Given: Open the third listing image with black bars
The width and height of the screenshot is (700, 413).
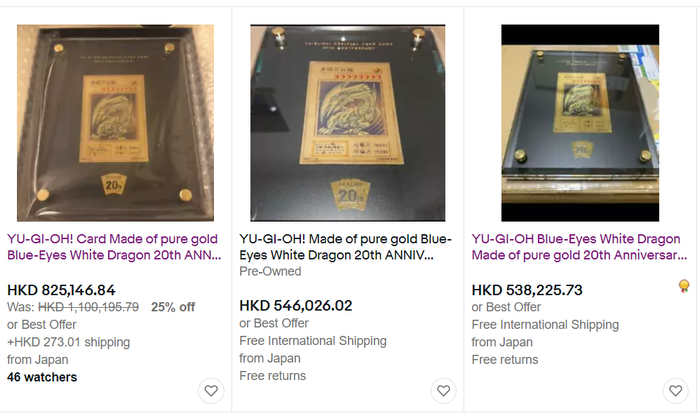Looking at the screenshot, I should tap(580, 123).
